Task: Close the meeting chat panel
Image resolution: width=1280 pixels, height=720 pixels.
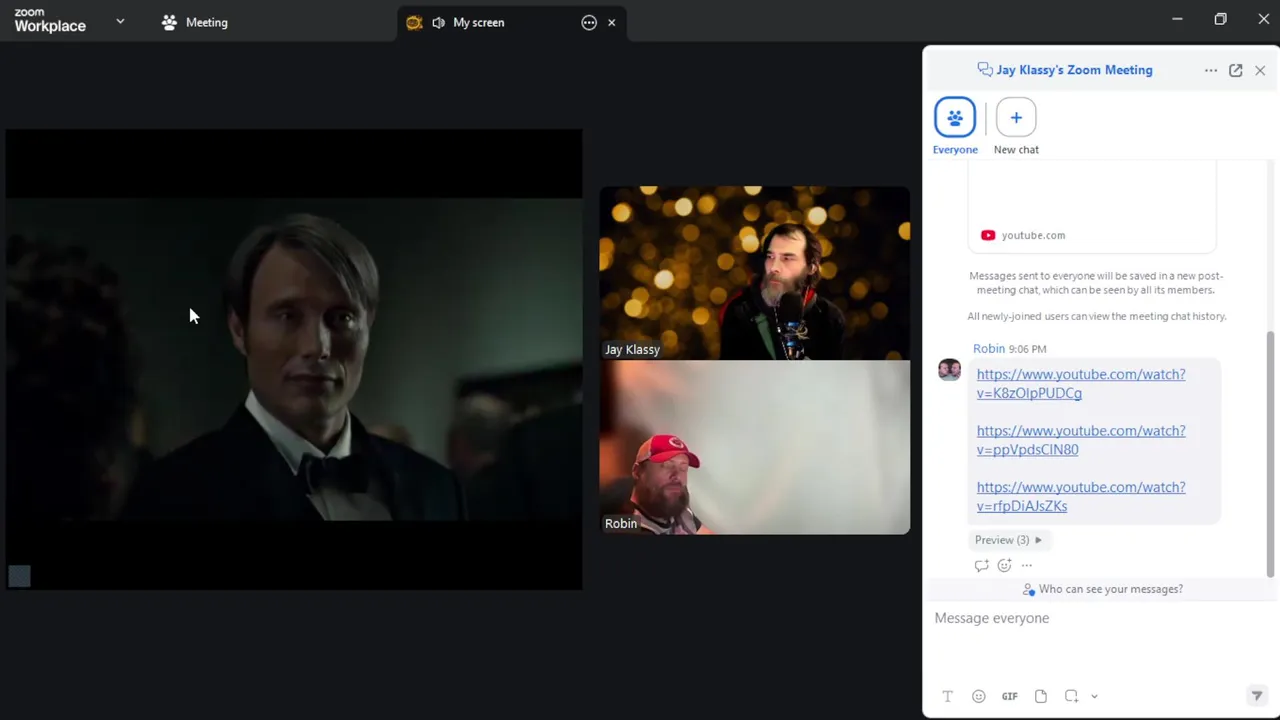Action: [1260, 70]
